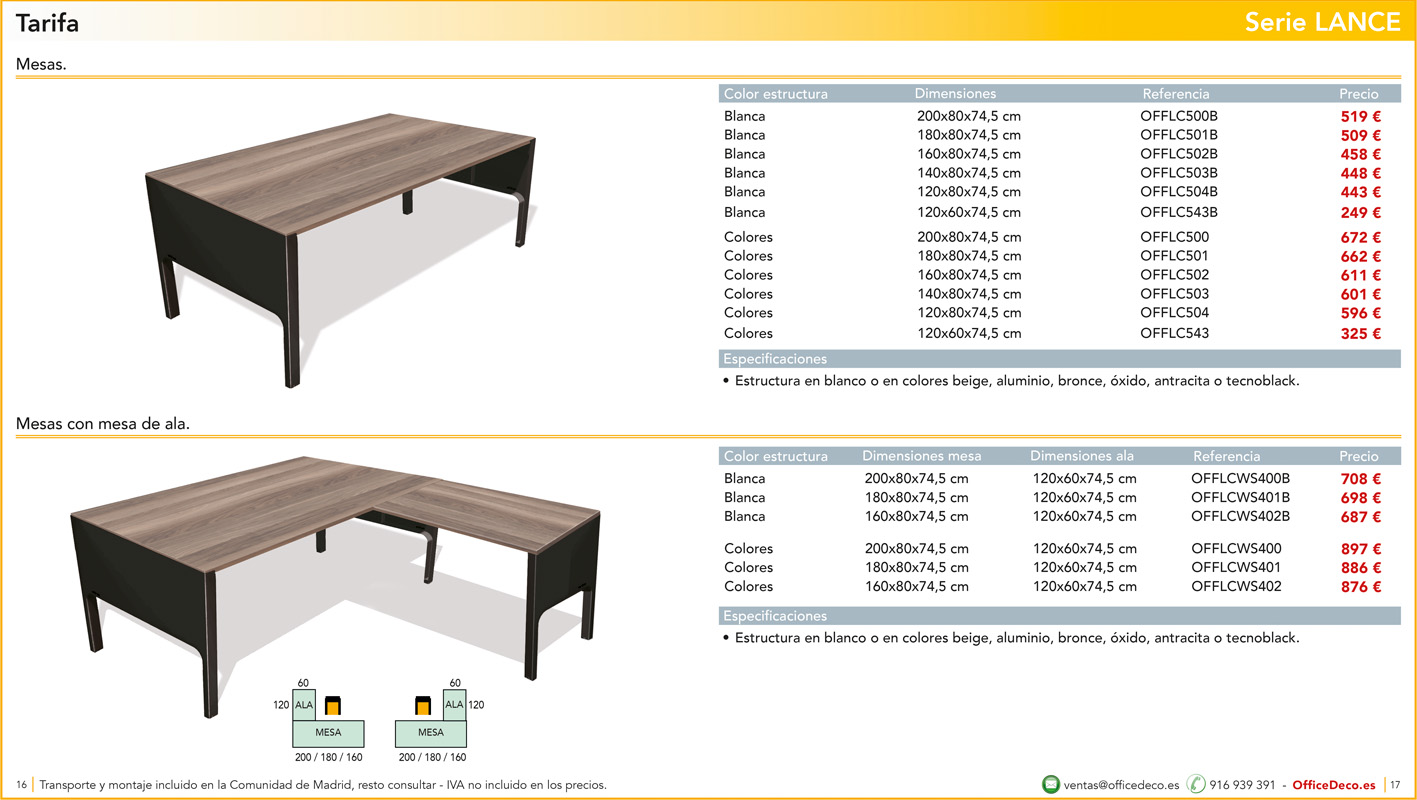This screenshot has height=800, width=1417.
Task: Click reference OFFLC501B
Action: pyautogui.click(x=1179, y=135)
